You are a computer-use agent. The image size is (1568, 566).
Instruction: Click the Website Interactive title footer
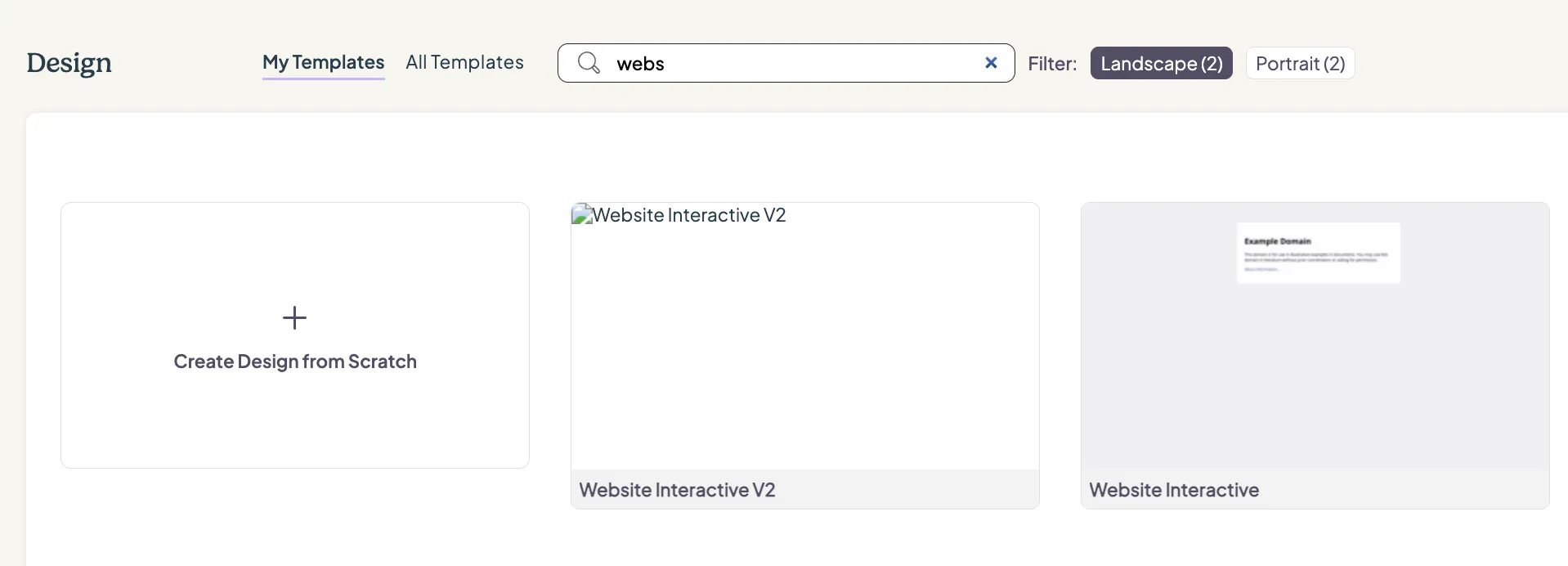tap(1315, 489)
